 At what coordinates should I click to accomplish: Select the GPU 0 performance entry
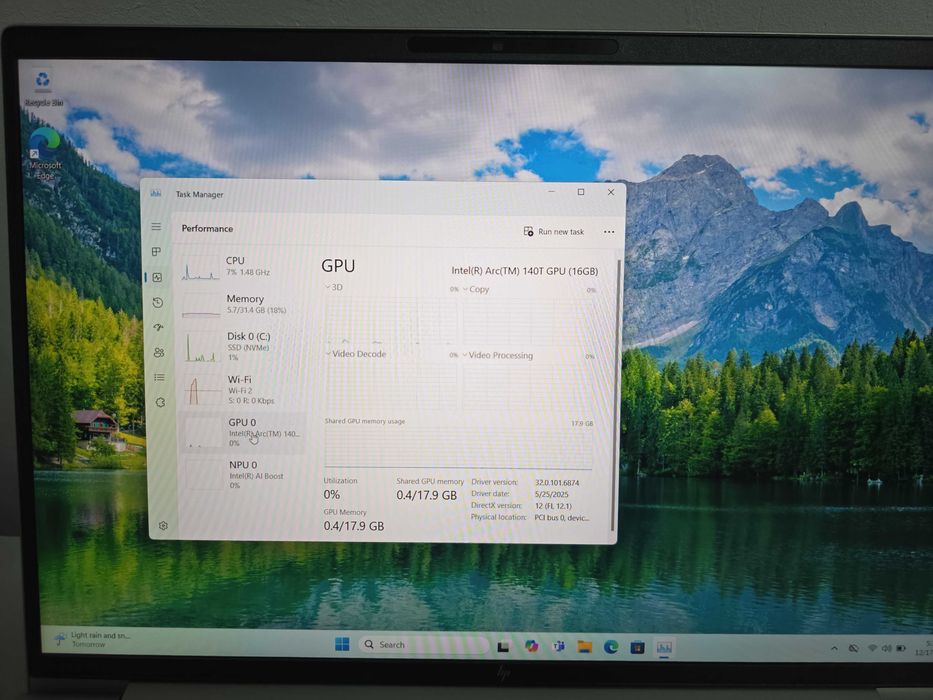tap(243, 433)
